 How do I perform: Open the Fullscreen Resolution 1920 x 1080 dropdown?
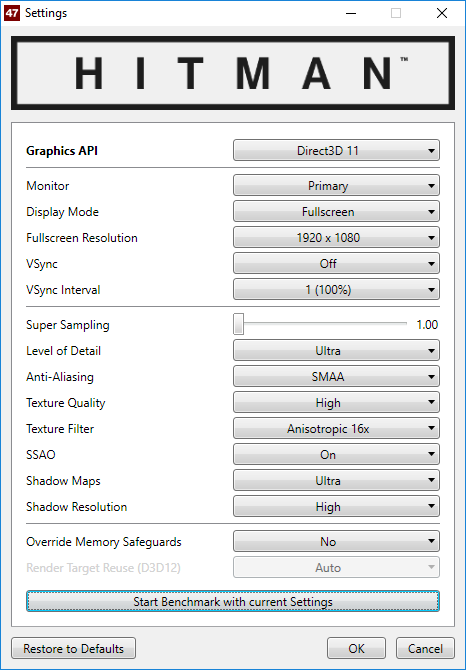click(x=336, y=238)
